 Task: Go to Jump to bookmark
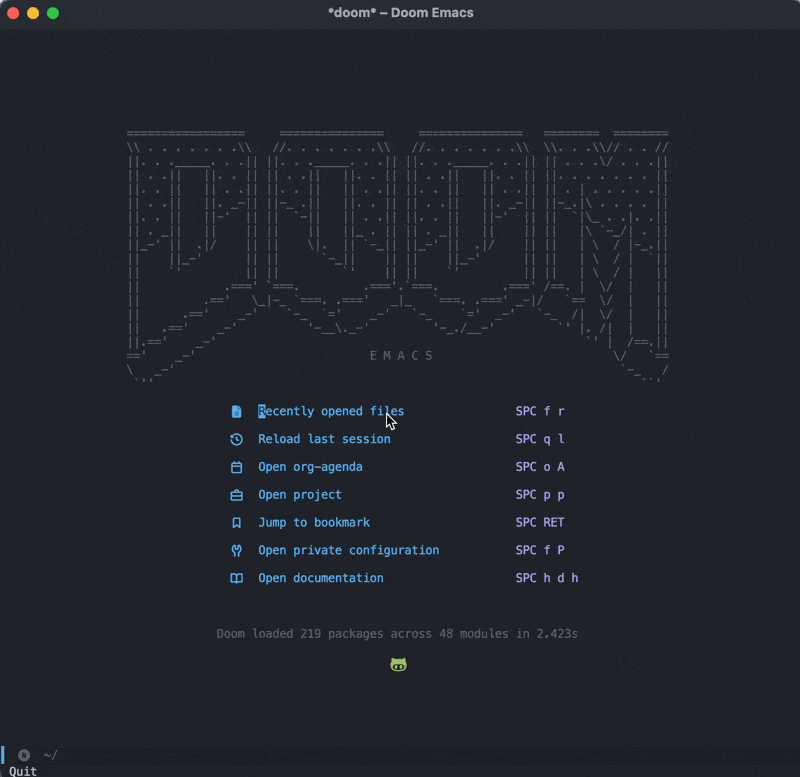314,523
